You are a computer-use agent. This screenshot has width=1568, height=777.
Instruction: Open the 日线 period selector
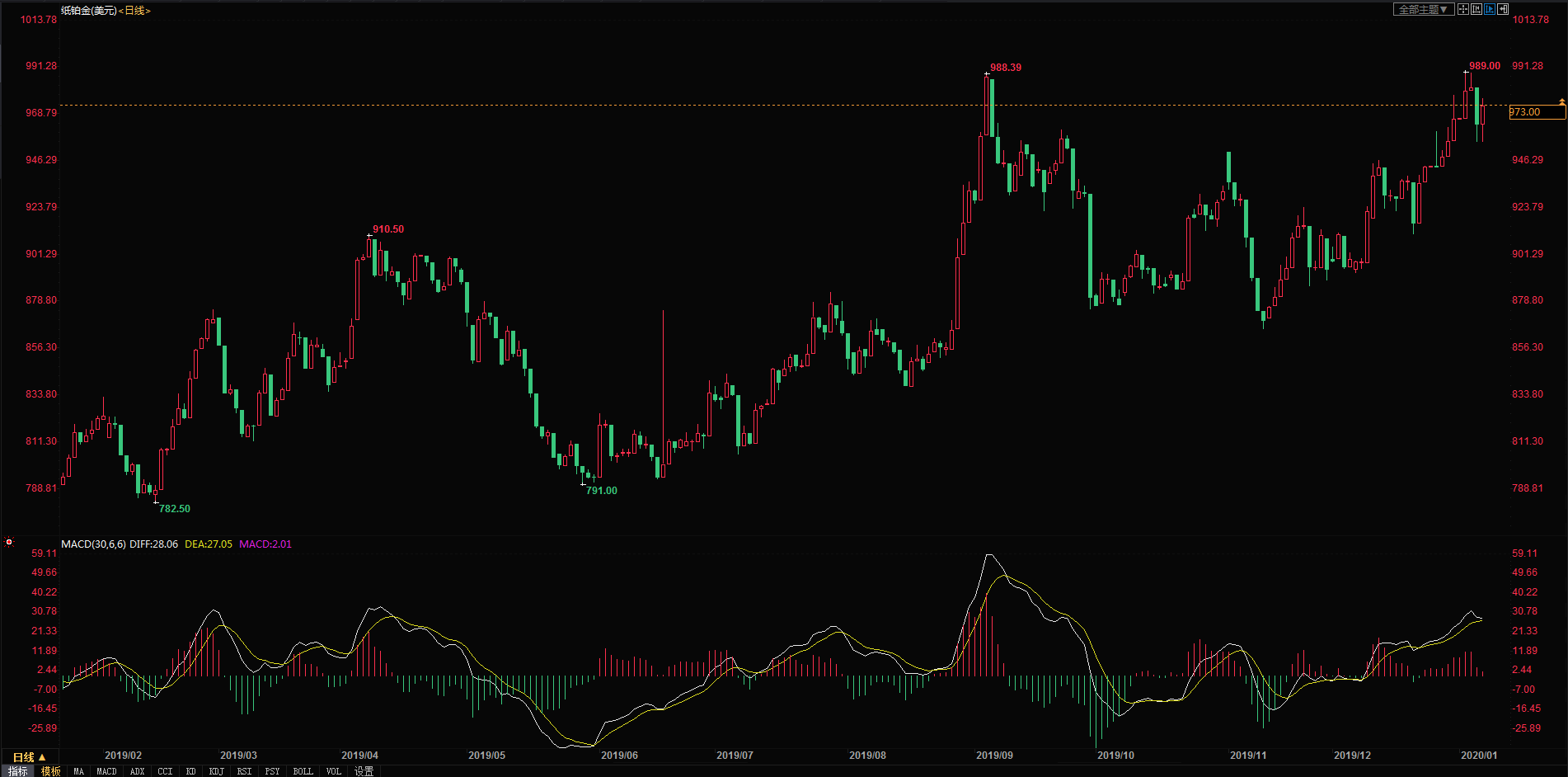30,757
